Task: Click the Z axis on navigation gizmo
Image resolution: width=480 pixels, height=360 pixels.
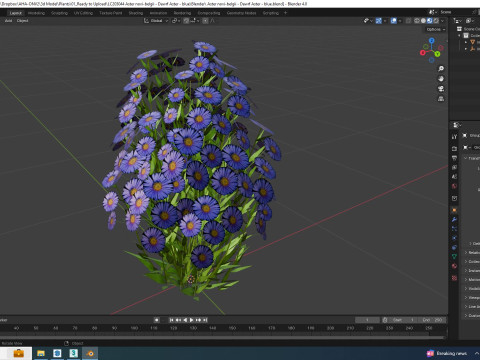Action: 432,40
